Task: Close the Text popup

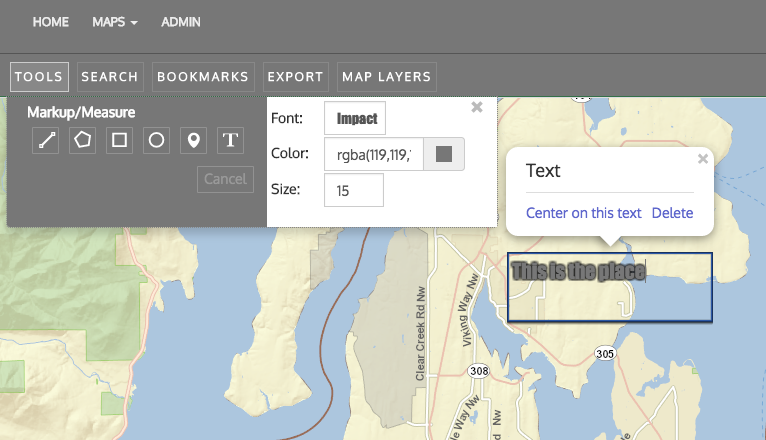Action: 703,158
